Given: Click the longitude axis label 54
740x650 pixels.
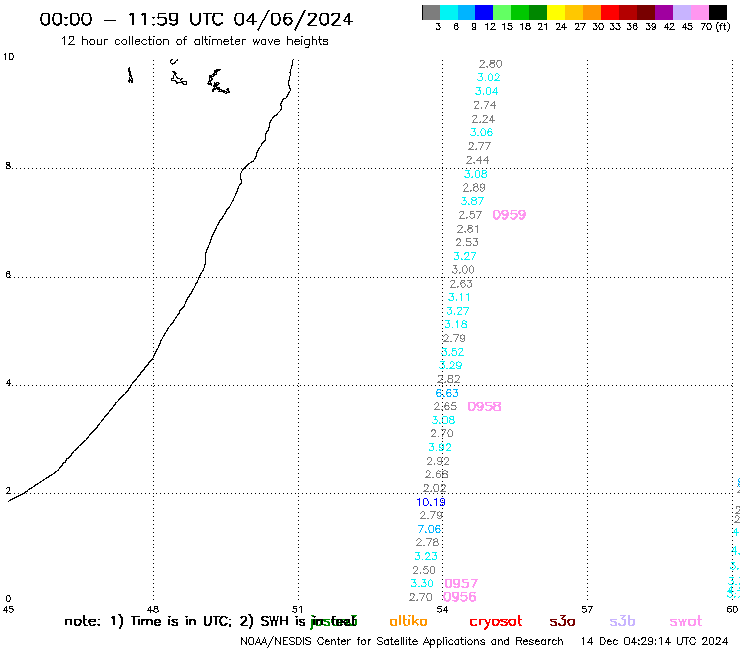Looking at the screenshot, I should click(442, 609).
